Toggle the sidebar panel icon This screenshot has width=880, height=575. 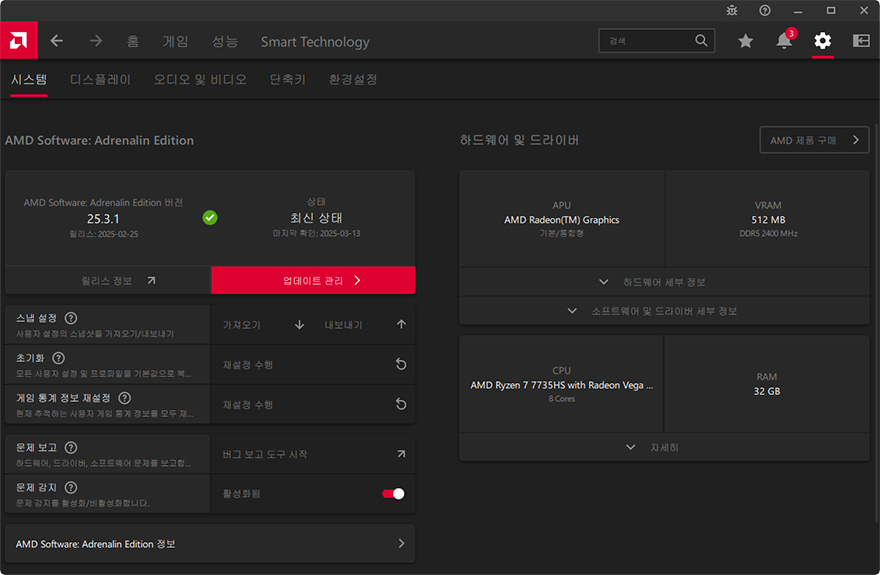[861, 40]
